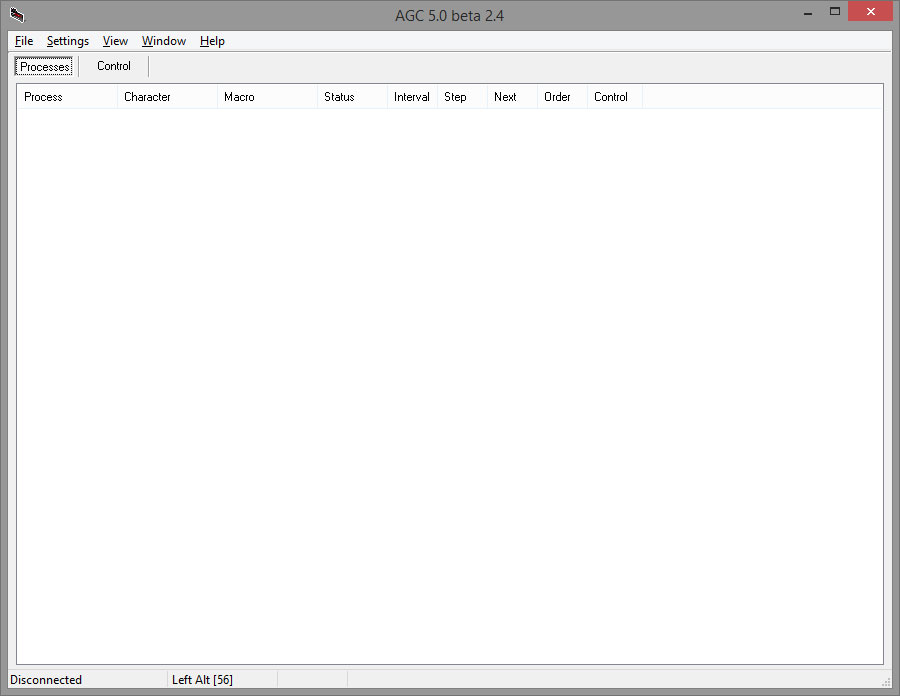Click the AGC app icon in title bar

click(17, 15)
